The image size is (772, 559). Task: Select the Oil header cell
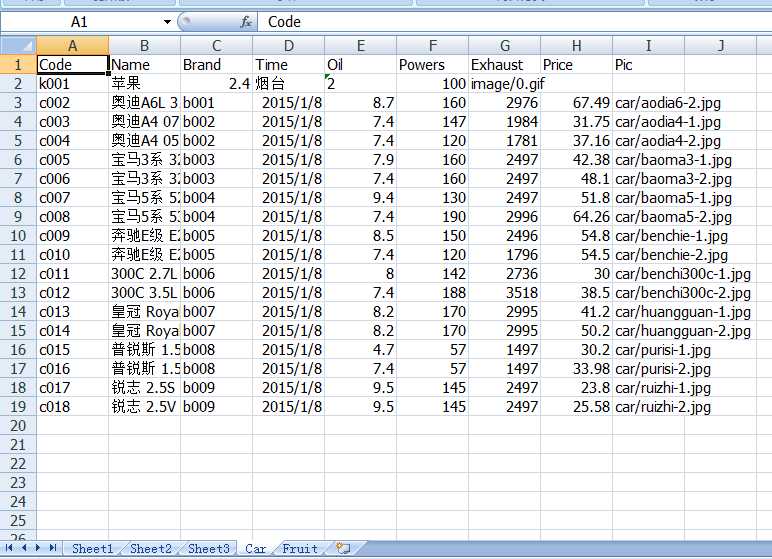pos(360,65)
